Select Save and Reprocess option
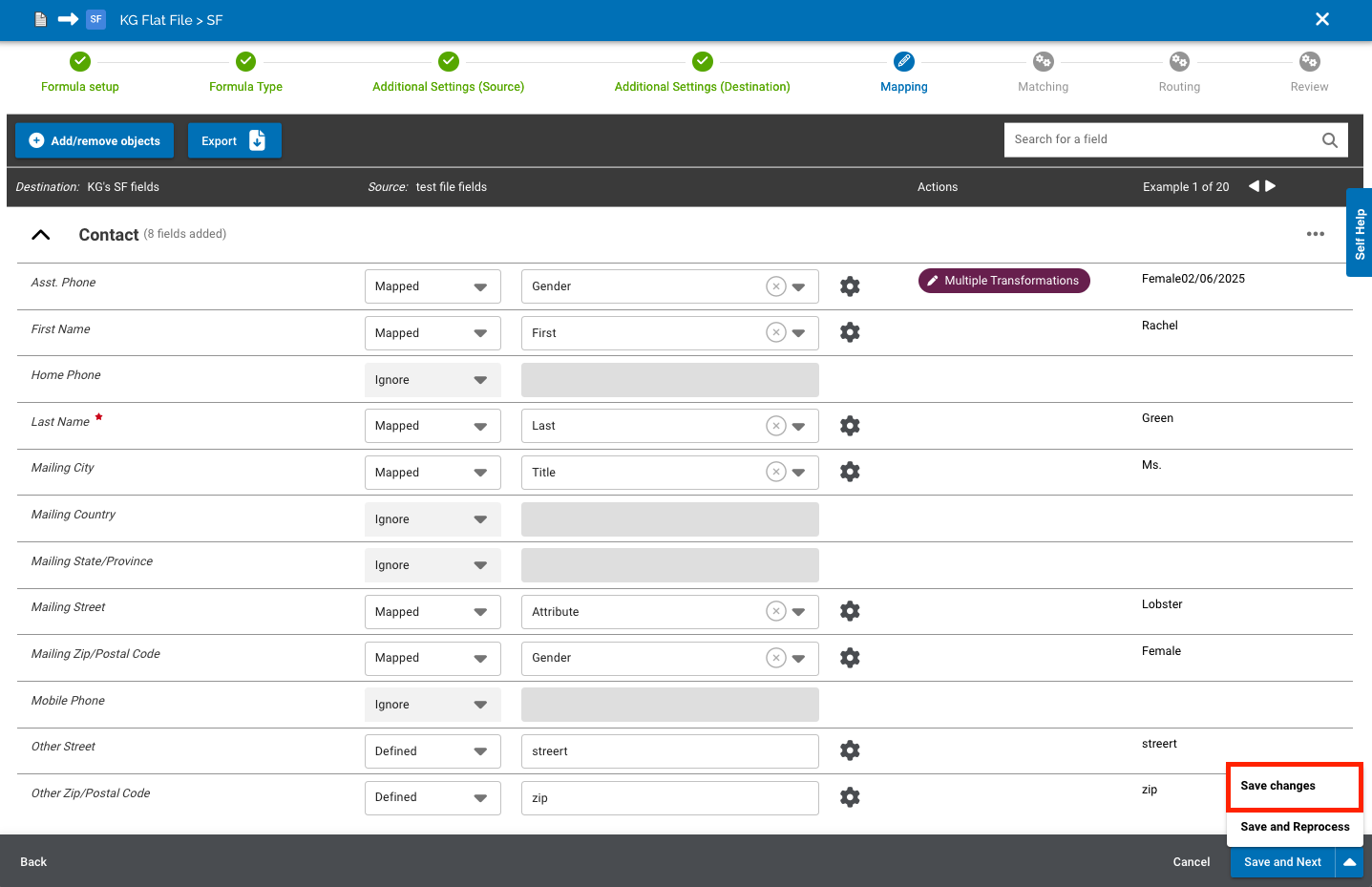Viewport: 1372px width, 887px height. point(1294,827)
